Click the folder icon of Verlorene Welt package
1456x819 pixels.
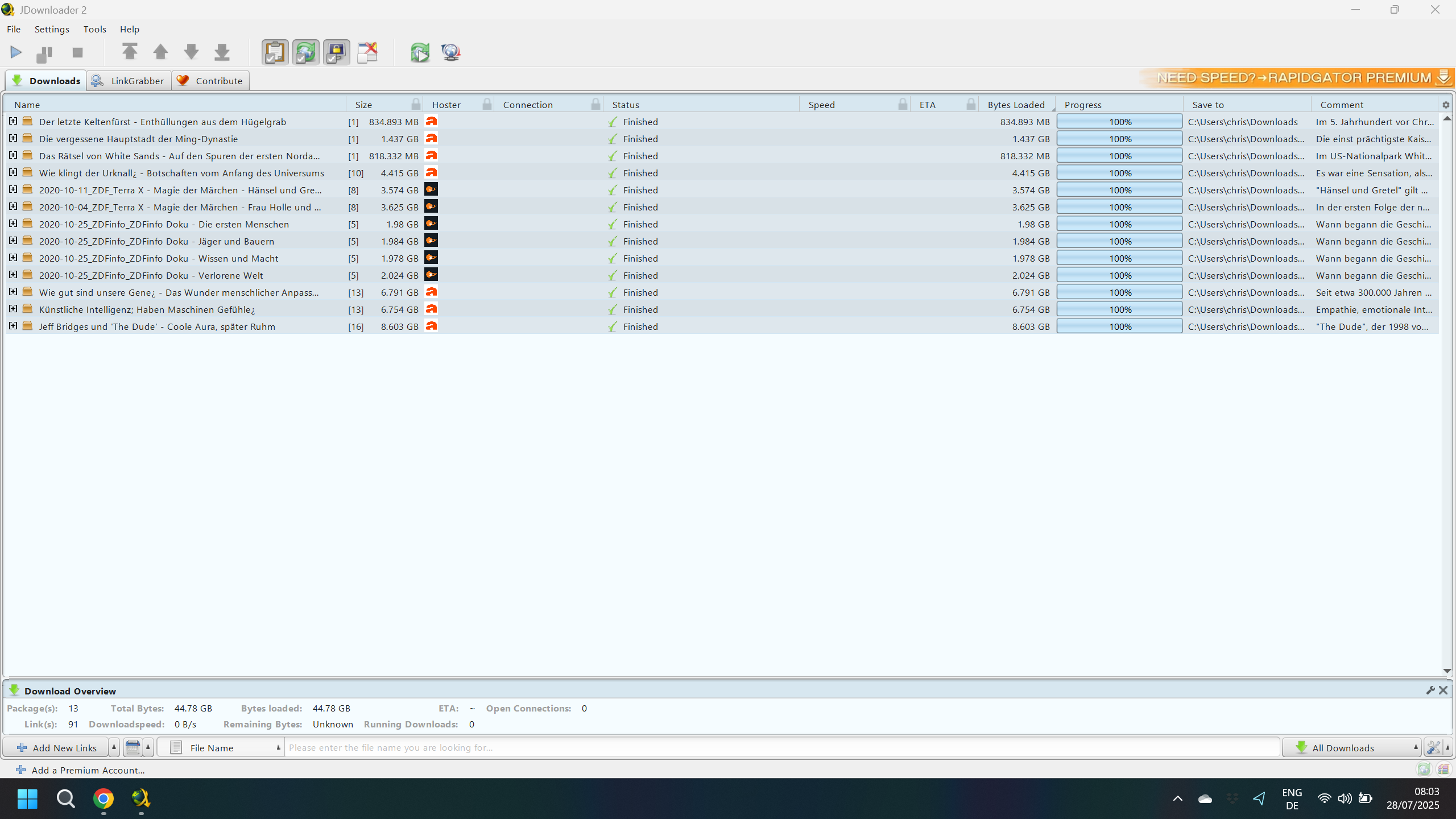coord(27,275)
